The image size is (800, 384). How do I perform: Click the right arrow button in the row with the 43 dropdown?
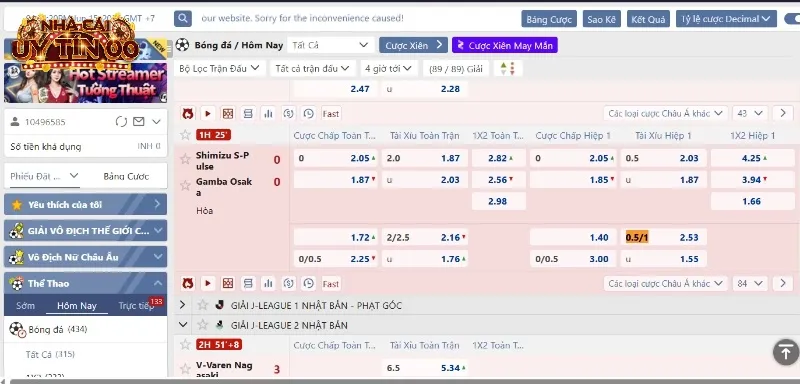click(x=783, y=113)
